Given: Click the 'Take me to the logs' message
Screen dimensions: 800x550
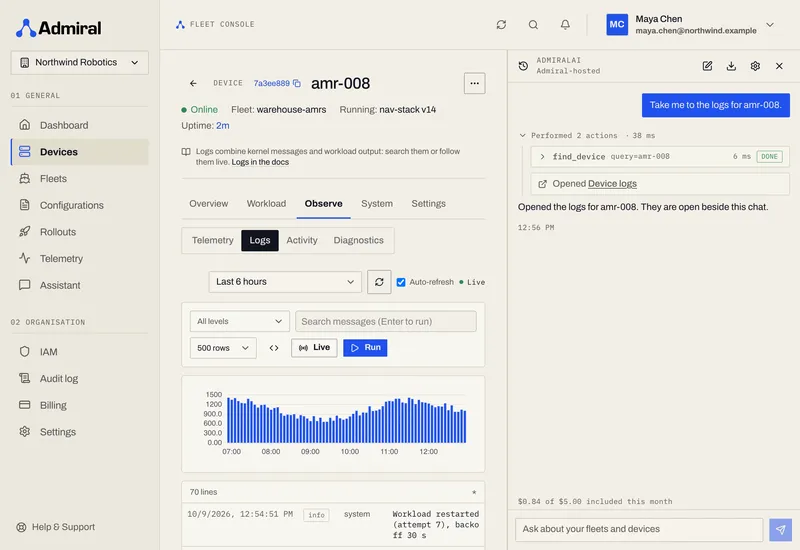Looking at the screenshot, I should pyautogui.click(x=715, y=105).
